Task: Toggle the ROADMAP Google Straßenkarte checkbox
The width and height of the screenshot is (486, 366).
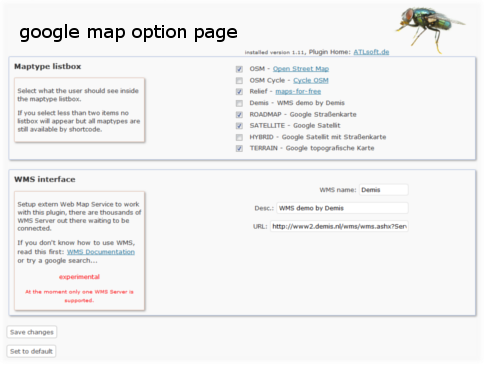Action: pyautogui.click(x=239, y=115)
